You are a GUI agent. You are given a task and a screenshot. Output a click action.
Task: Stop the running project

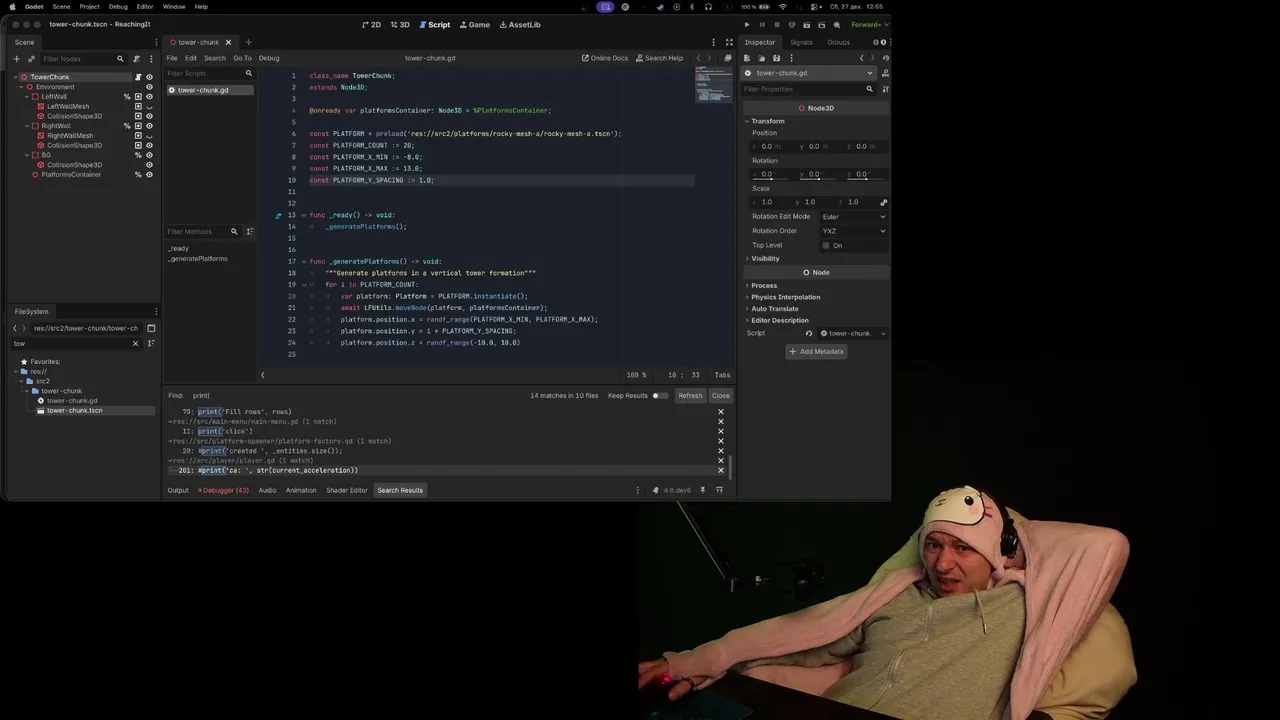click(777, 24)
